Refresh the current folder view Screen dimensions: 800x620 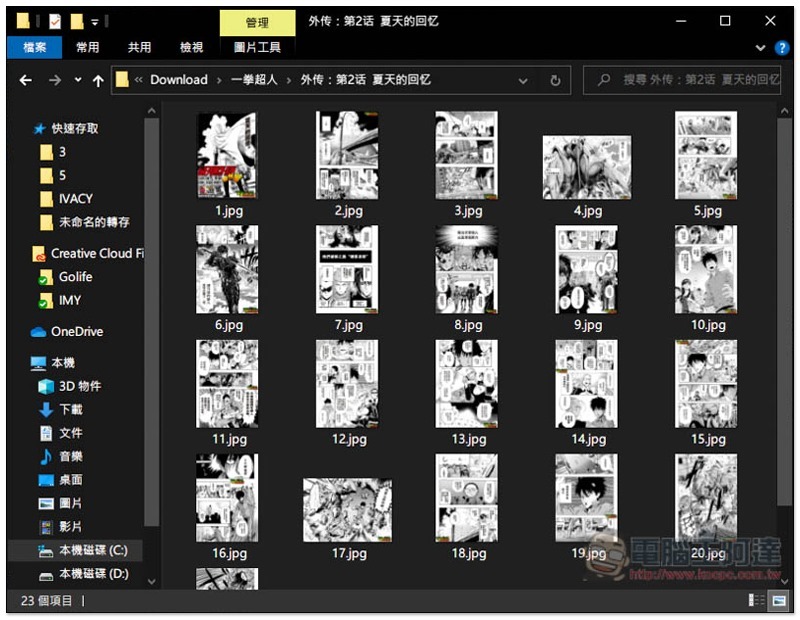click(x=555, y=80)
